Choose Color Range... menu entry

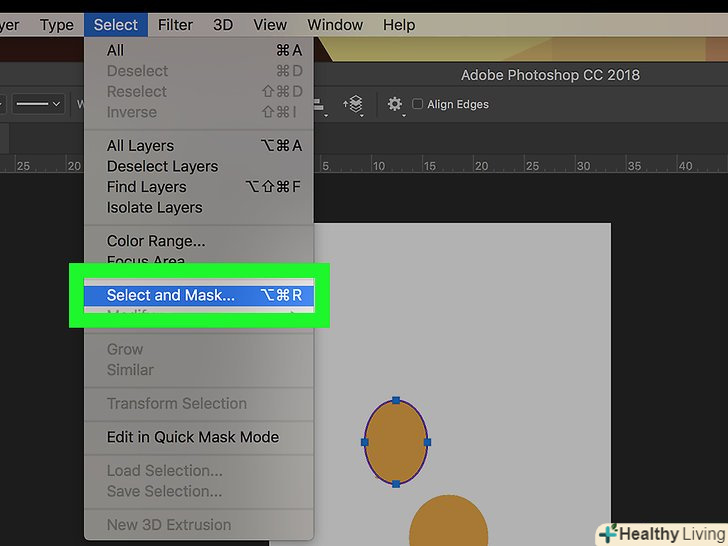coord(199,241)
